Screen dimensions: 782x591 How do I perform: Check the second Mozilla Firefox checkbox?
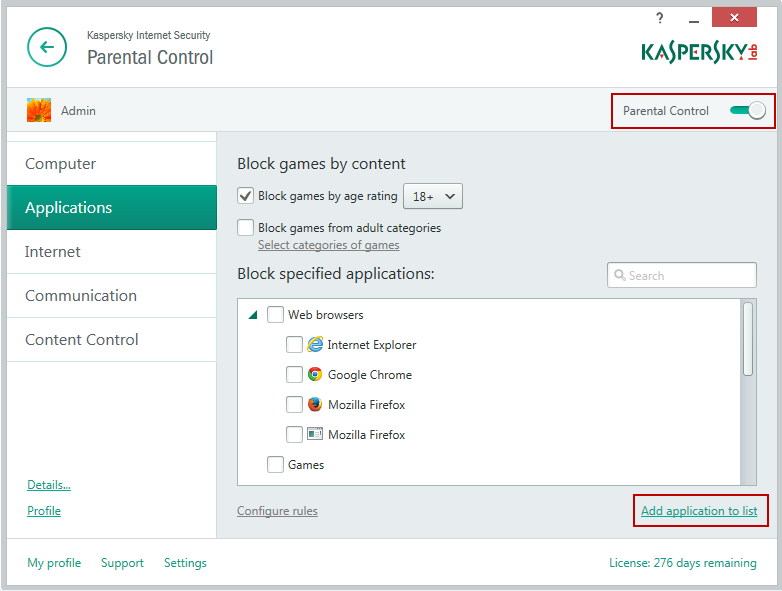294,434
